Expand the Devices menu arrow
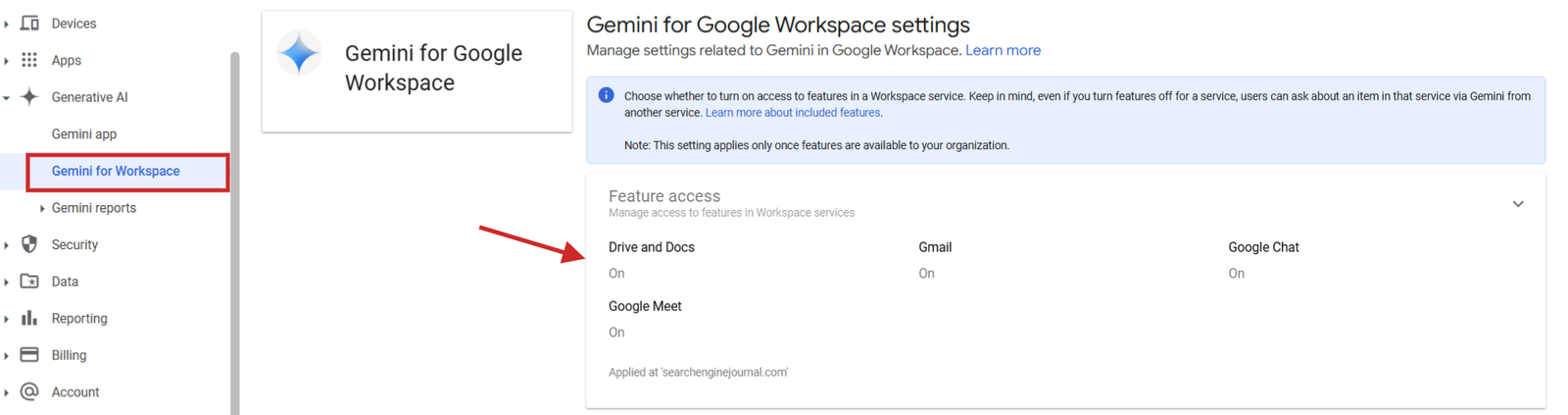Image resolution: width=1568 pixels, height=415 pixels. [x=6, y=24]
